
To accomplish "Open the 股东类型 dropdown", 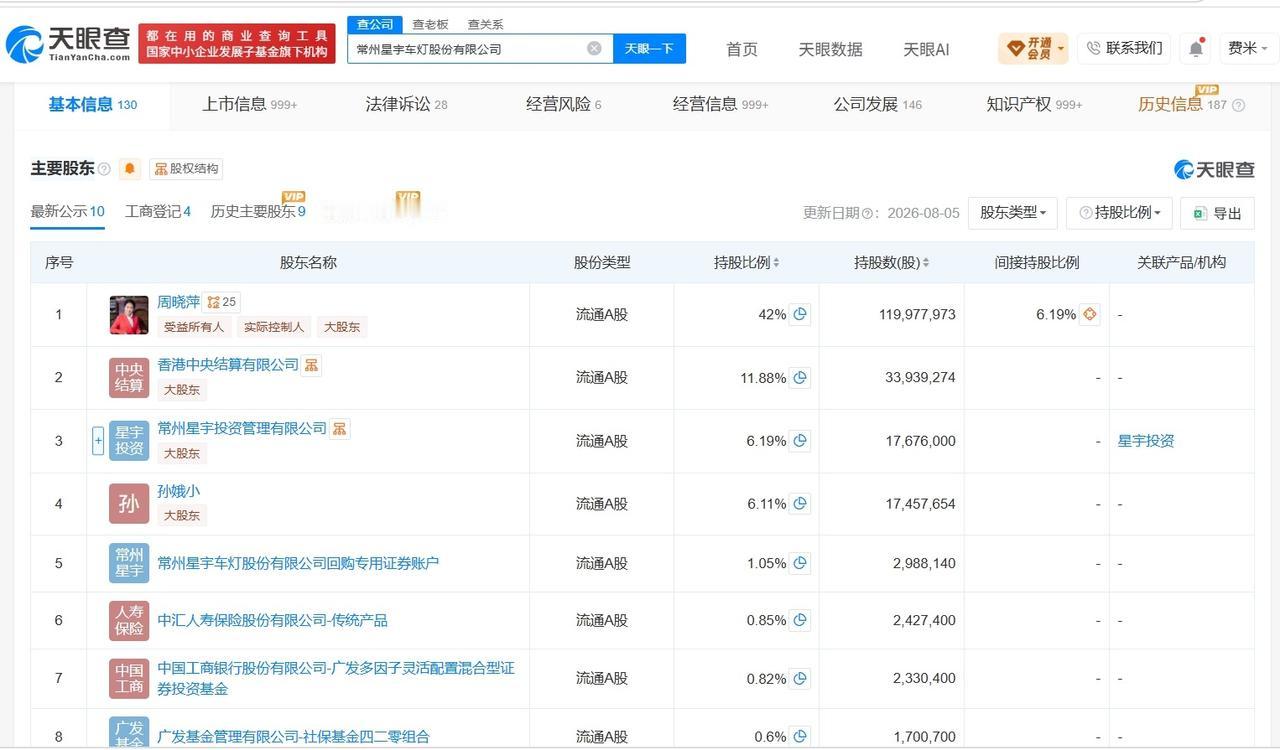I will coord(1012,213).
